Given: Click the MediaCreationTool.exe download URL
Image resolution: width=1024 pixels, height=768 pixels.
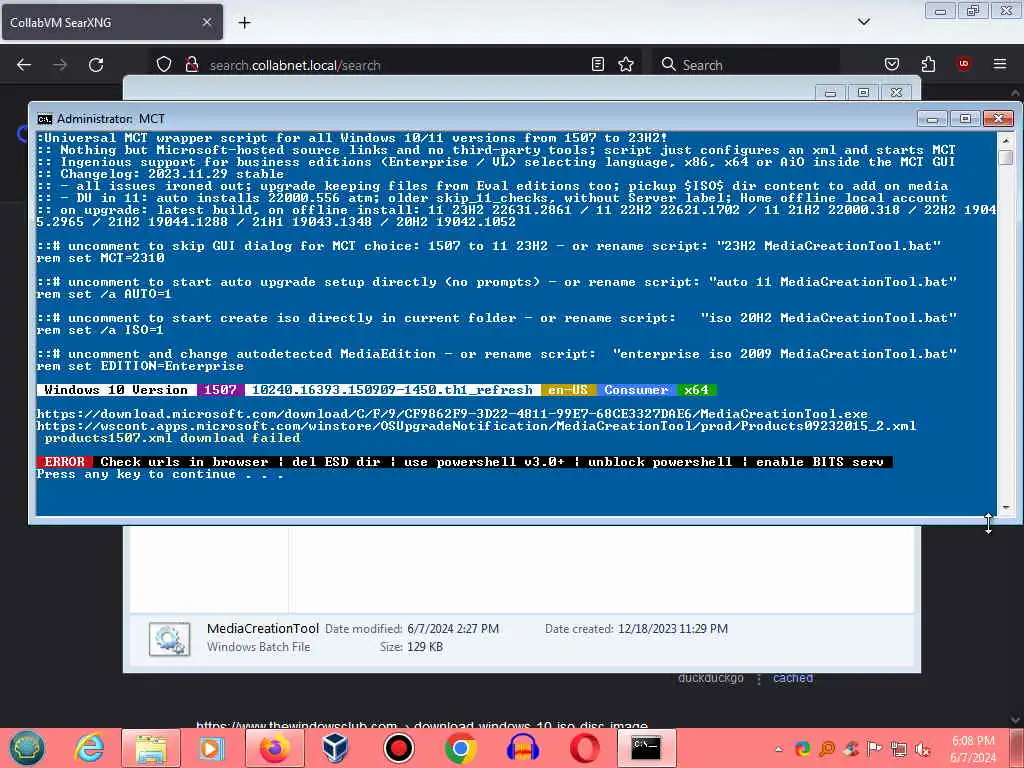Looking at the screenshot, I should click(x=452, y=413).
